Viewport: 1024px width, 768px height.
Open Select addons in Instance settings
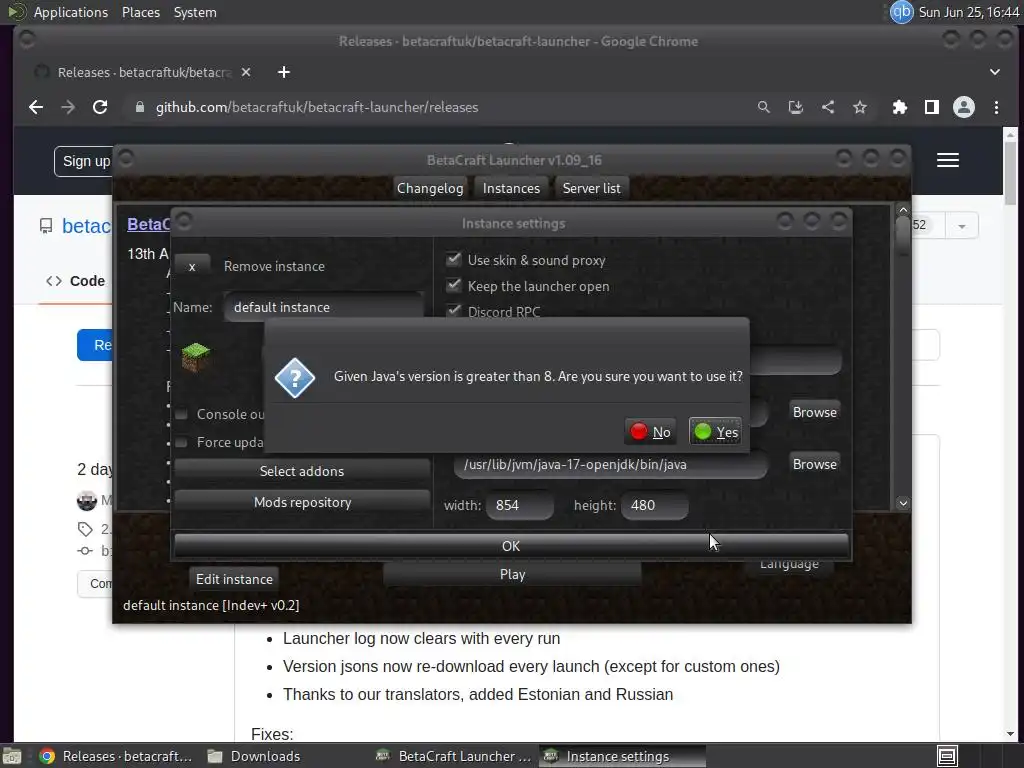coord(302,471)
